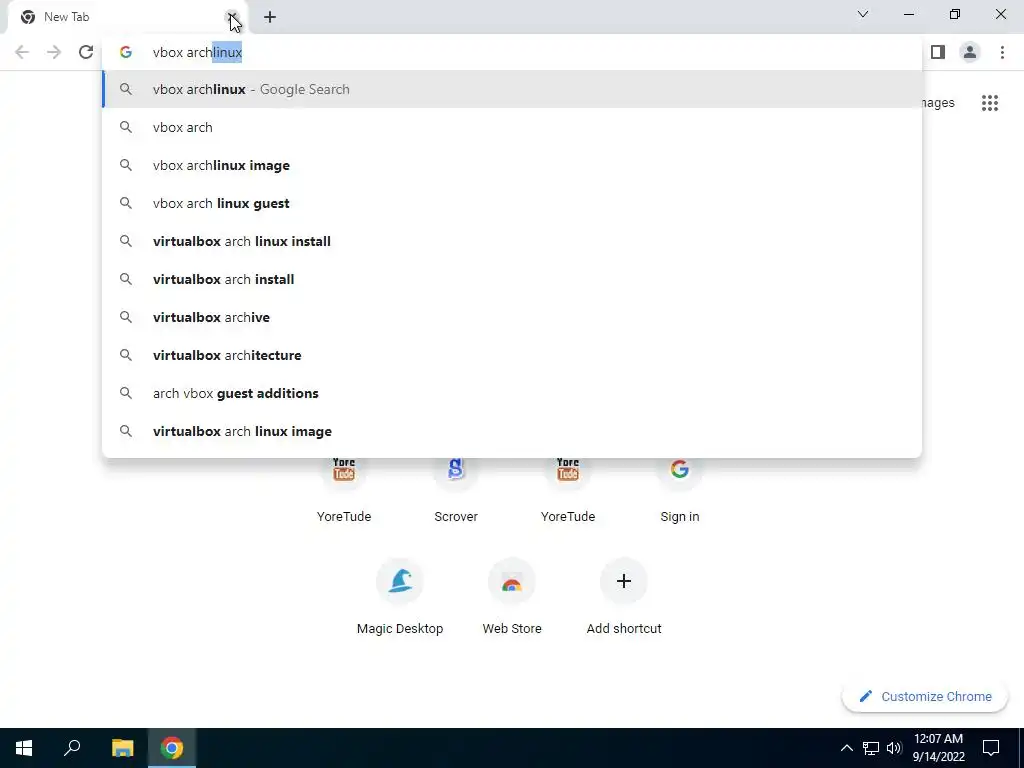Open the Windows Start menu
This screenshot has width=1024, height=768.
pos(24,748)
